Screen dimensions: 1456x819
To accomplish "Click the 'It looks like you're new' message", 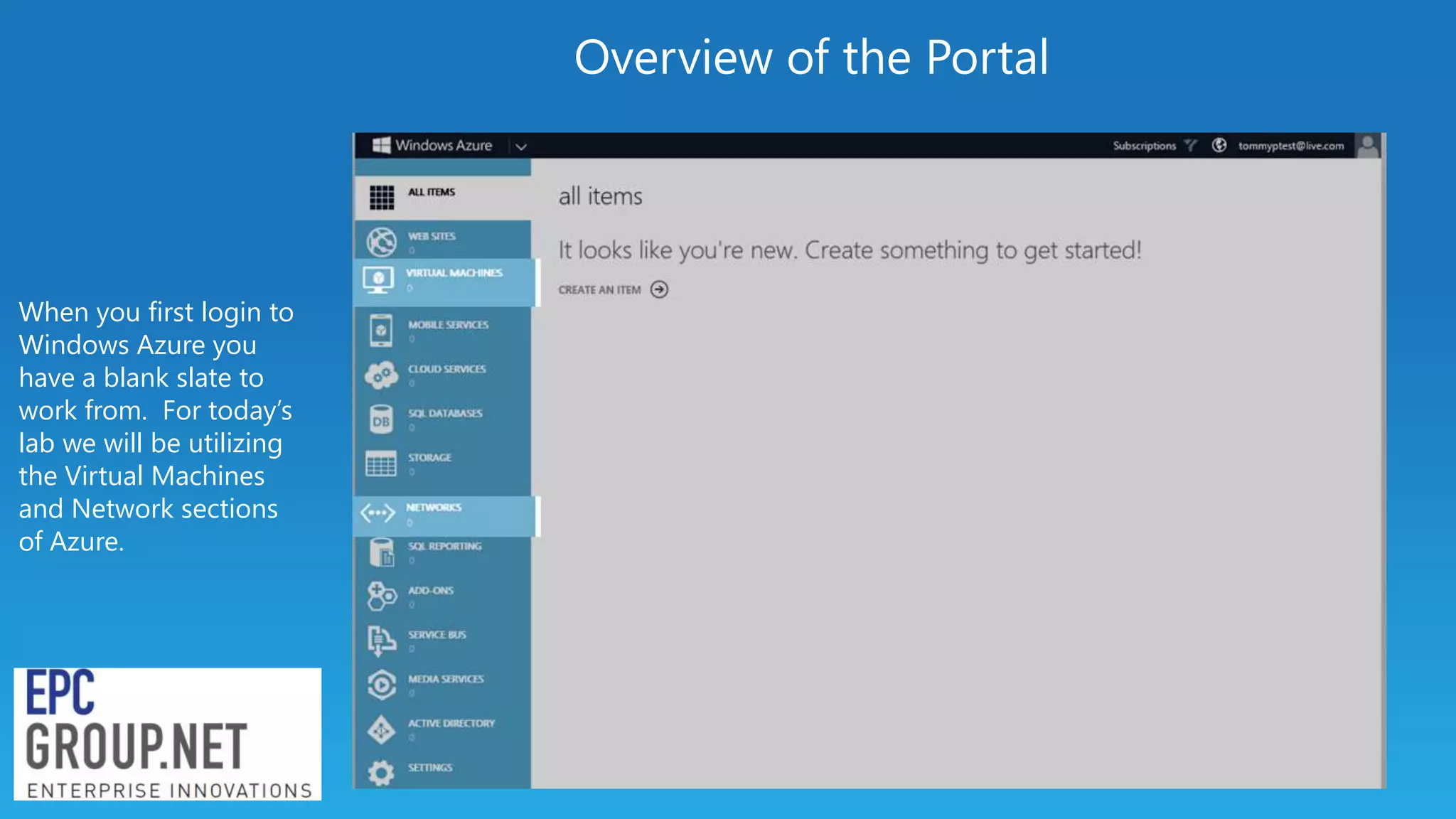I will pyautogui.click(x=850, y=250).
